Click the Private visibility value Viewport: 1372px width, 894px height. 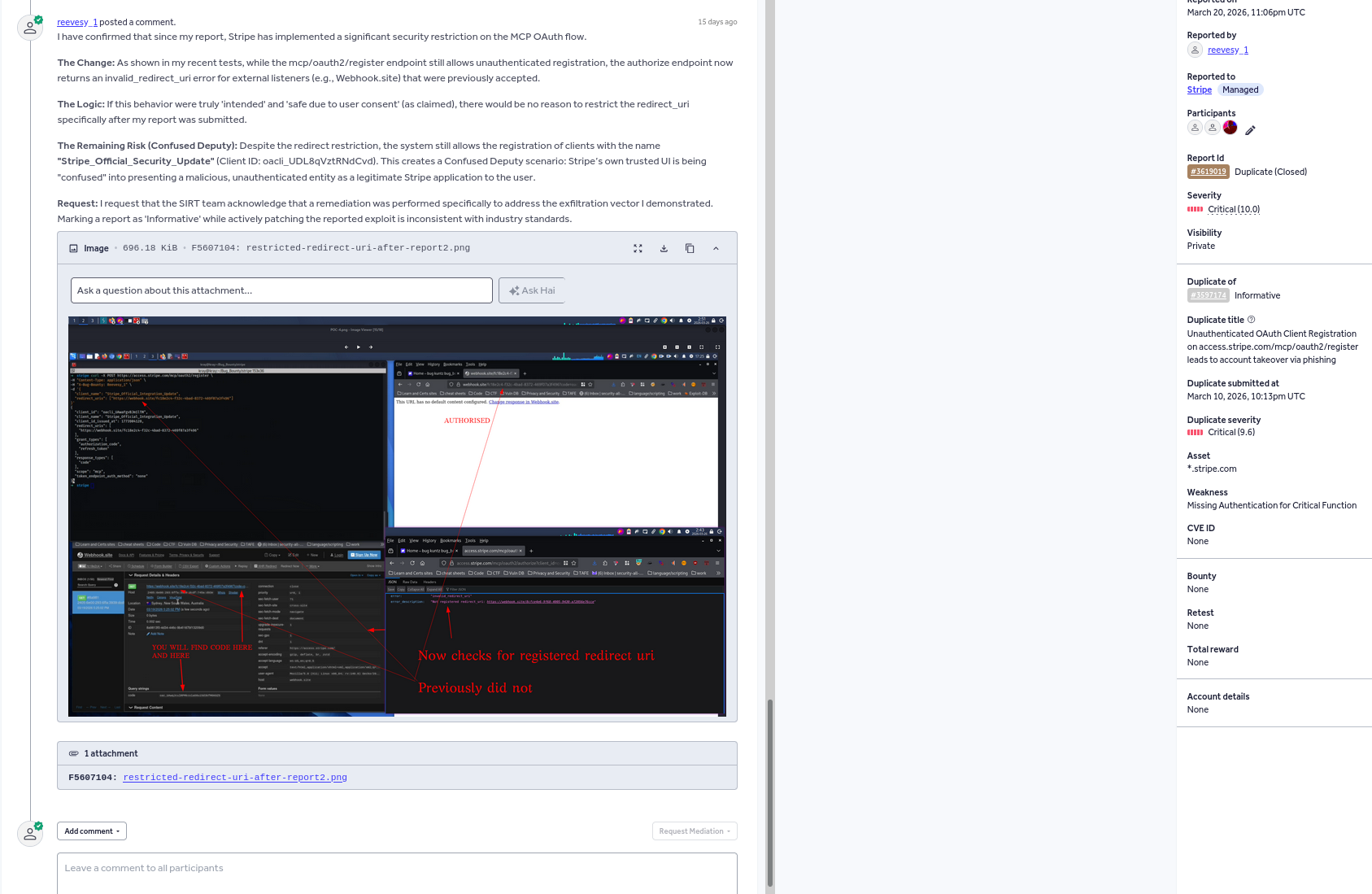tap(1201, 246)
